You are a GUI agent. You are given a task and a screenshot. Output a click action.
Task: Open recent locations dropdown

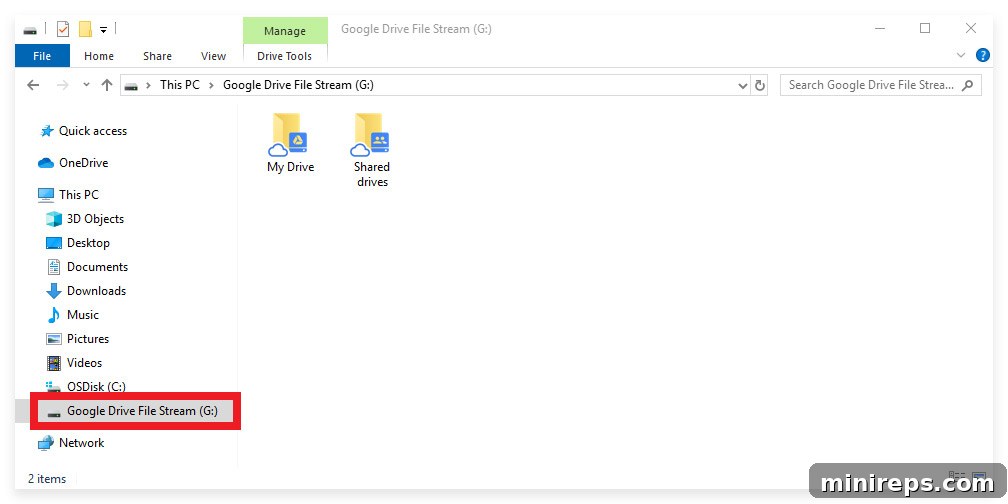coord(87,85)
